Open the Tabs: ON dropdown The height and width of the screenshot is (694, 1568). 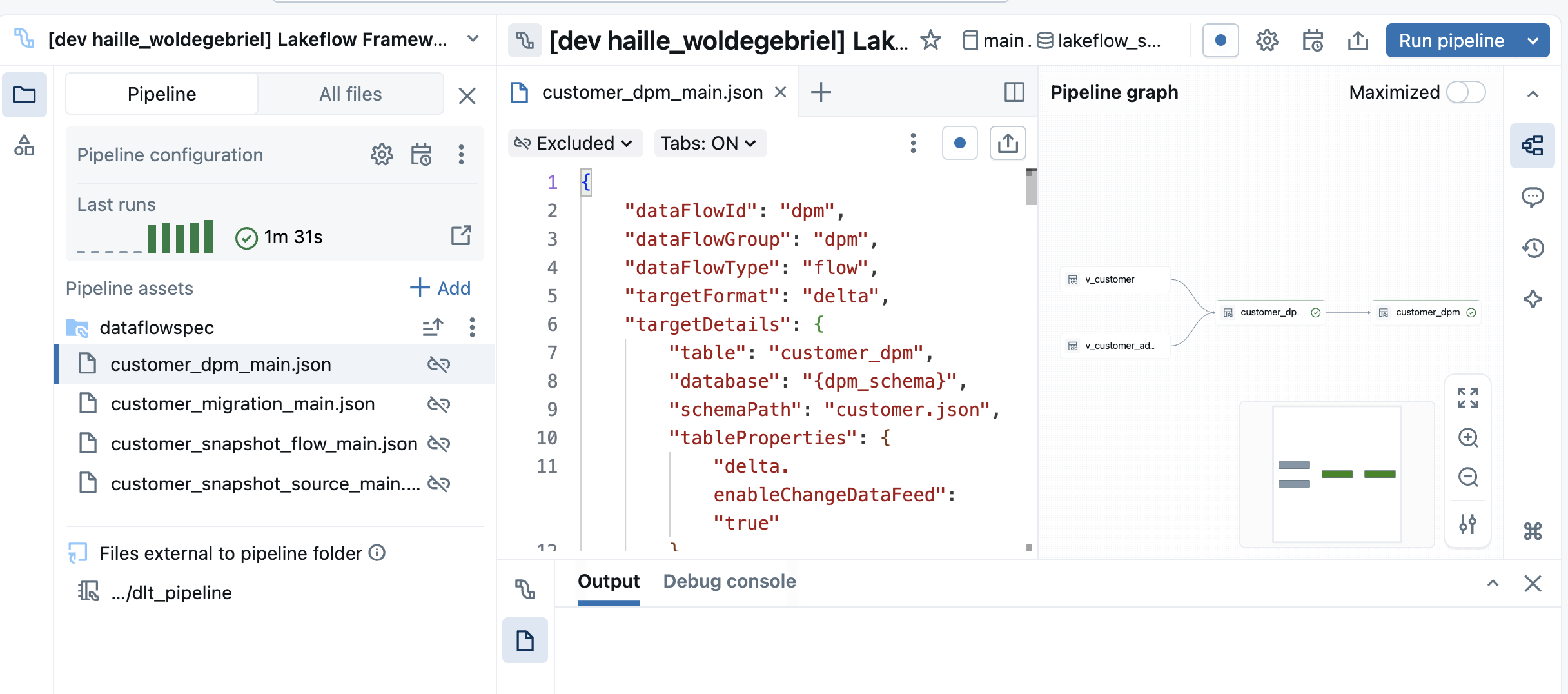(709, 143)
